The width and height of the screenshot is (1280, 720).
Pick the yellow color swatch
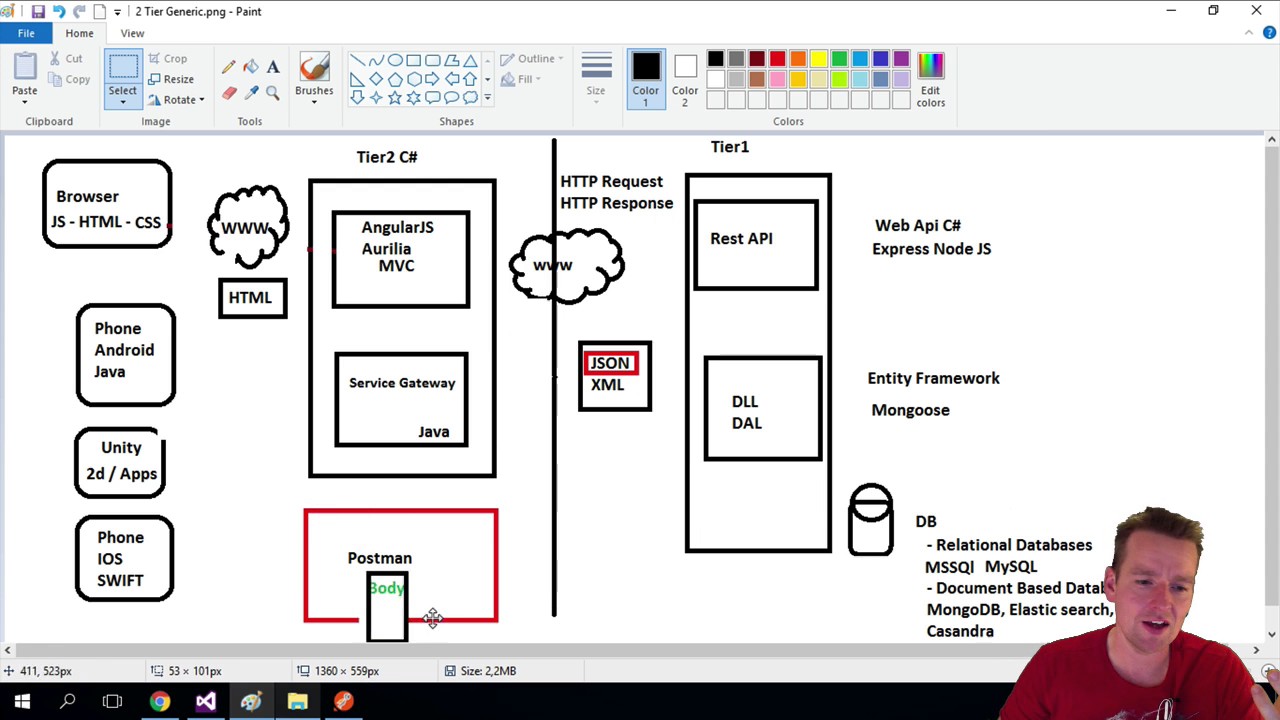pyautogui.click(x=819, y=59)
